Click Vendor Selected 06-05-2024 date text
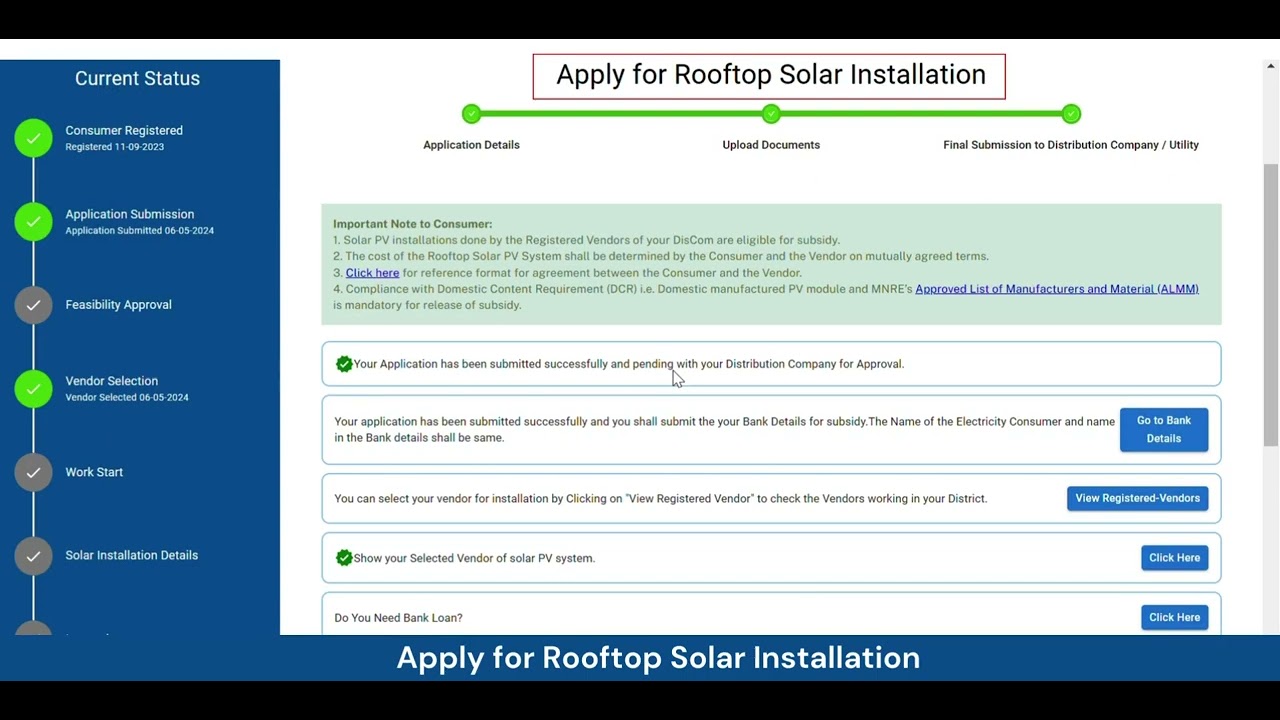Screen dimensions: 1280x720 127,398
